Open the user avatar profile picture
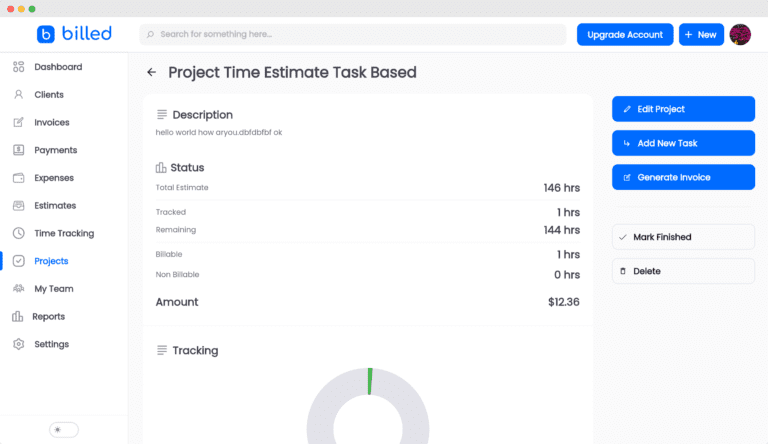Image resolution: width=768 pixels, height=444 pixels. coord(740,35)
